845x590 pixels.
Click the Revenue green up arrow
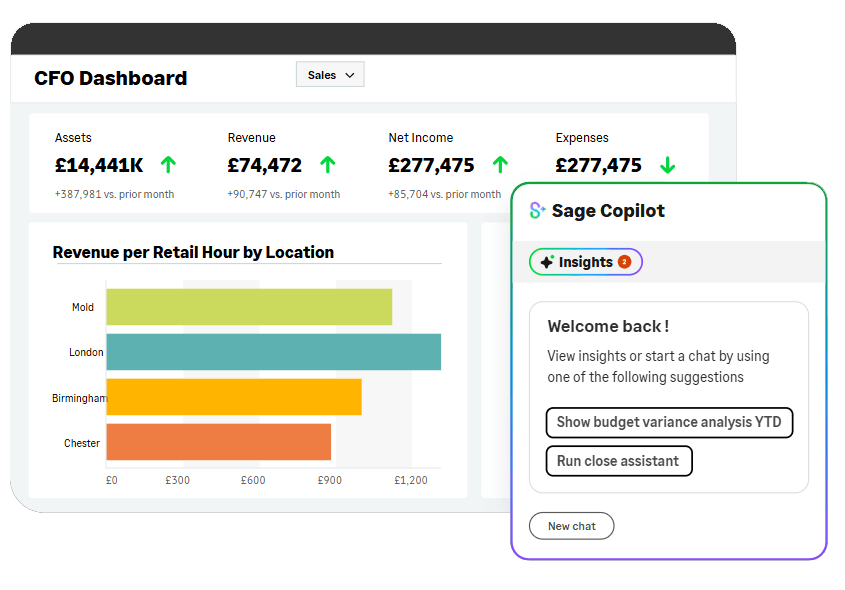tap(328, 164)
